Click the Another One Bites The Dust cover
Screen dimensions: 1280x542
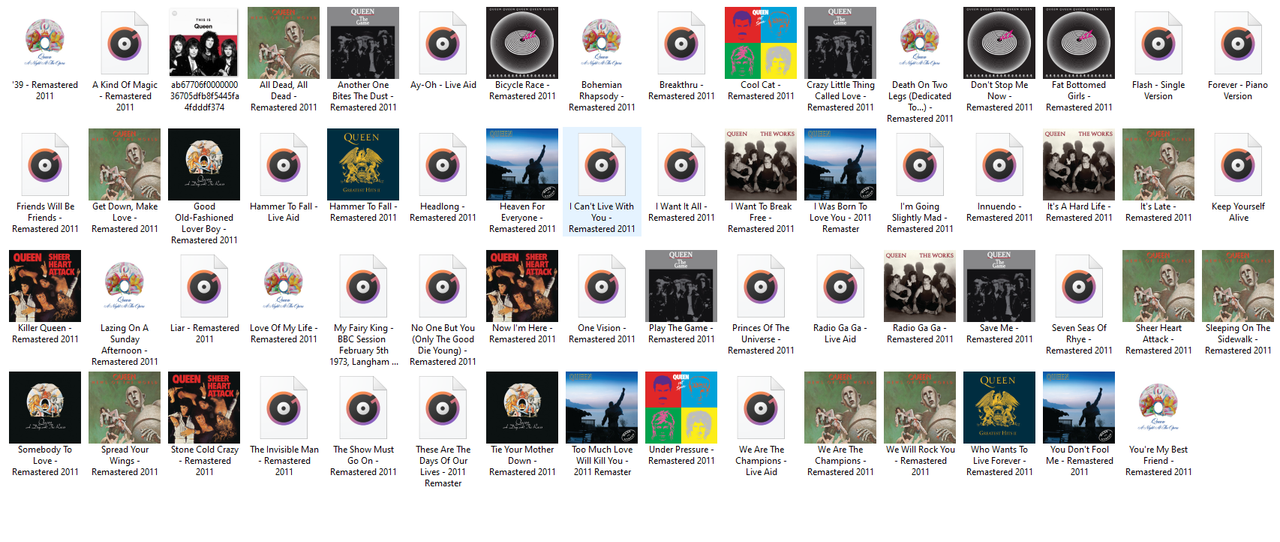364,43
